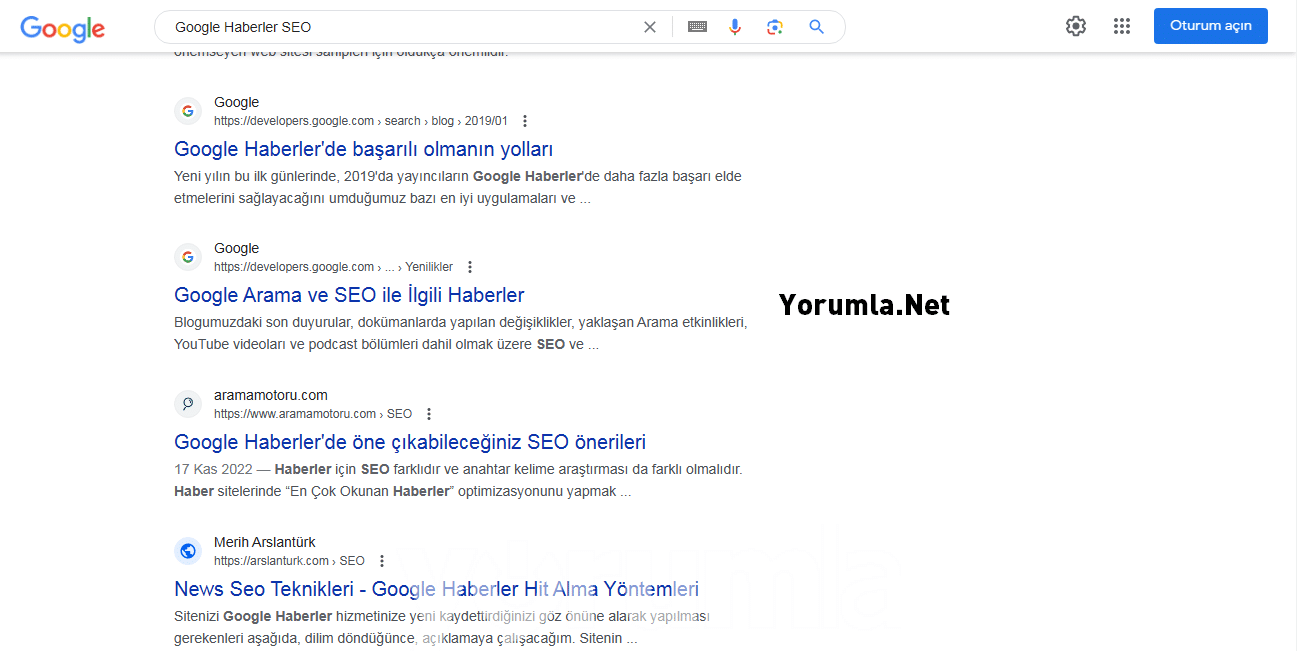Click the www.aramamotoru.com SEO URL
This screenshot has width=1297, height=651.
click(313, 414)
